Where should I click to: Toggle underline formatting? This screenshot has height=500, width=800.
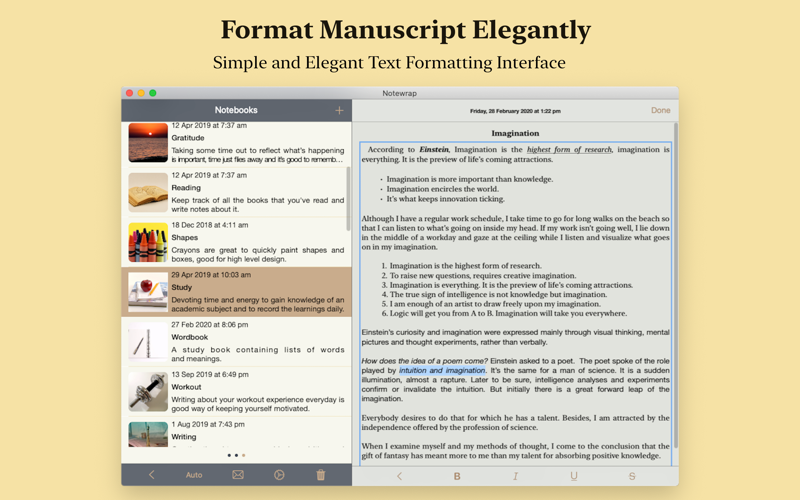[x=573, y=476]
